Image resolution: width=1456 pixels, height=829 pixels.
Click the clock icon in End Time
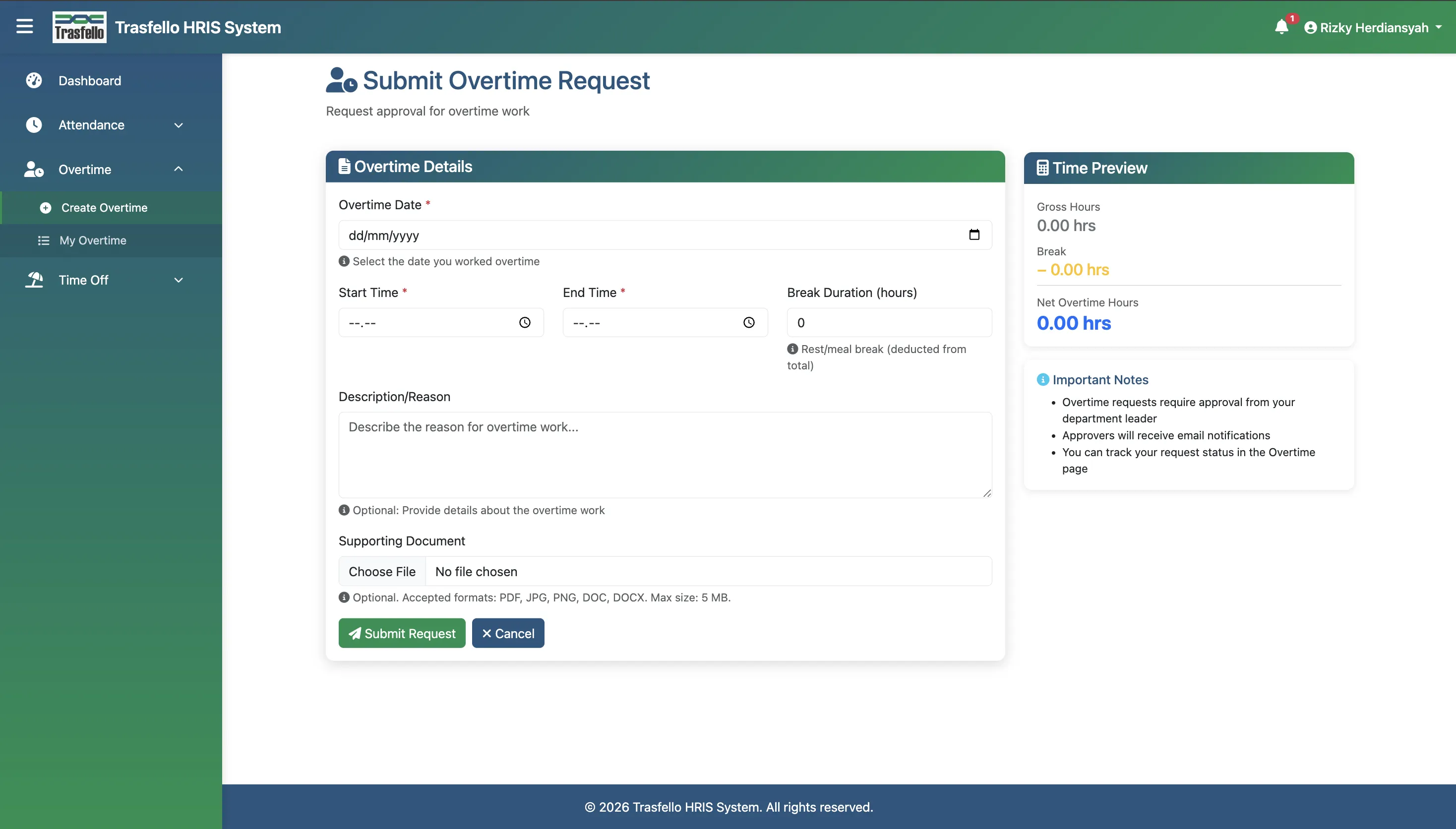749,323
